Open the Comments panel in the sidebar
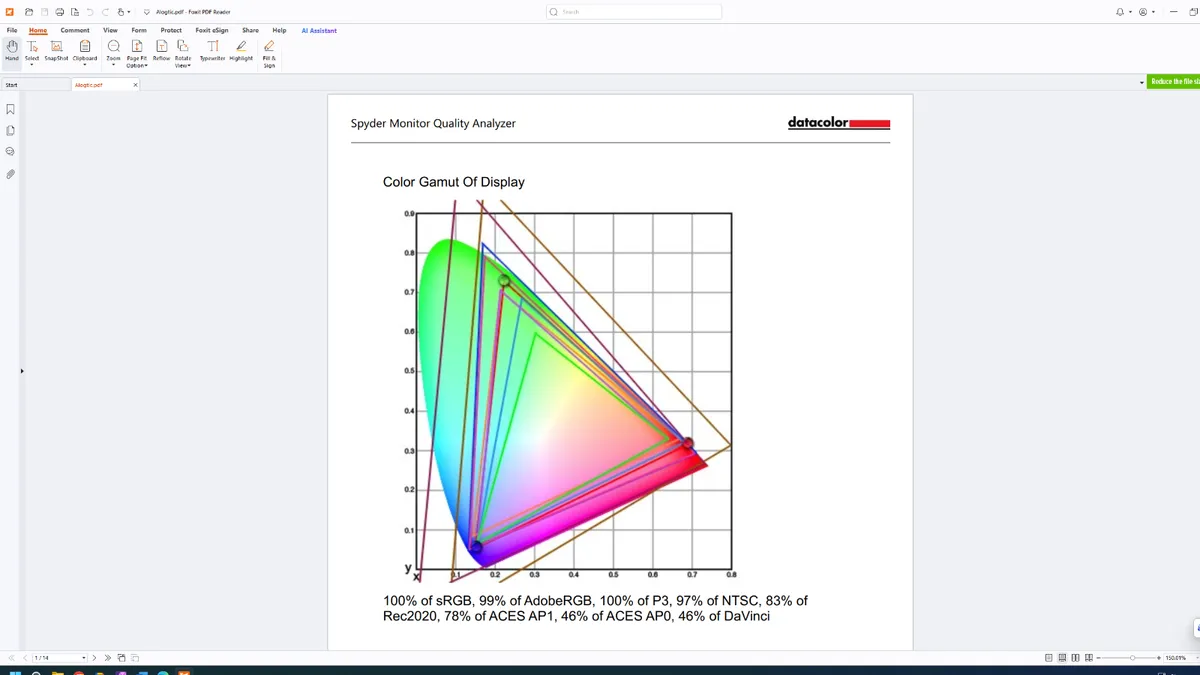 [x=10, y=151]
